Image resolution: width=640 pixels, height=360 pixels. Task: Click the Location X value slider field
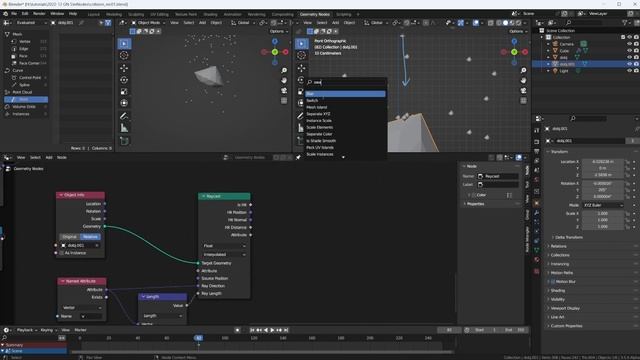[x=603, y=162]
